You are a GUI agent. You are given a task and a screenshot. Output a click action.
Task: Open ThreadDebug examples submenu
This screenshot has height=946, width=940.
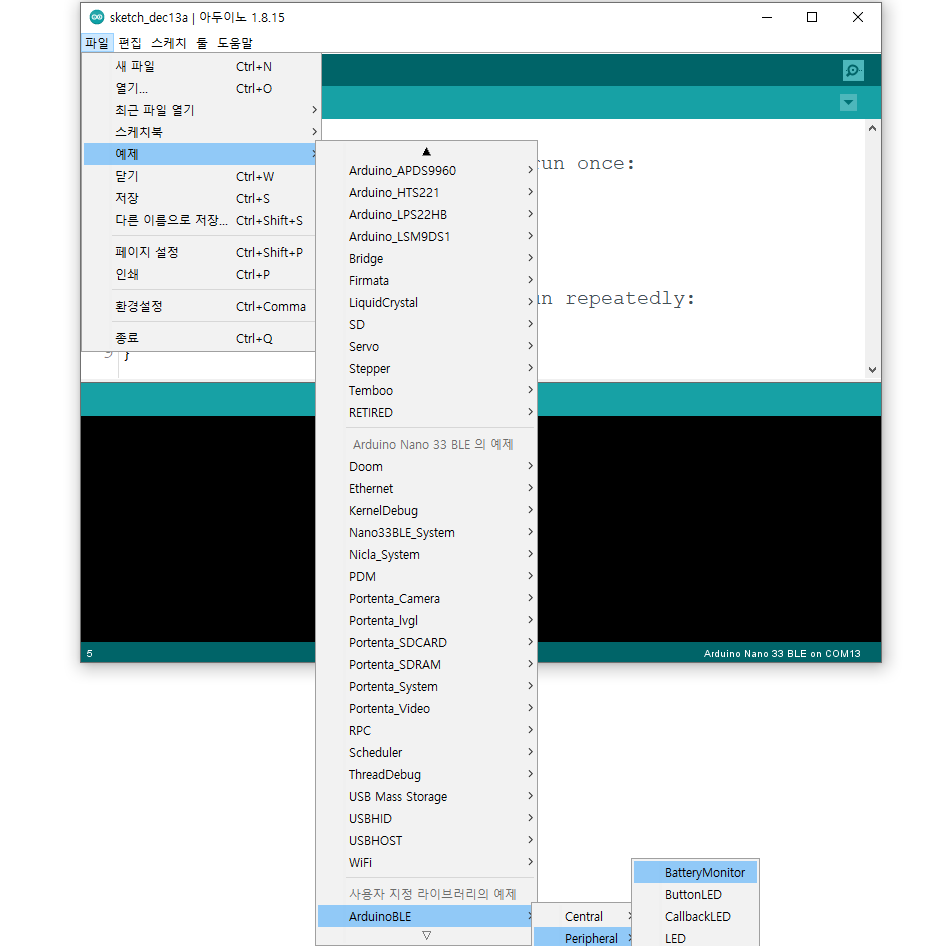tap(427, 775)
